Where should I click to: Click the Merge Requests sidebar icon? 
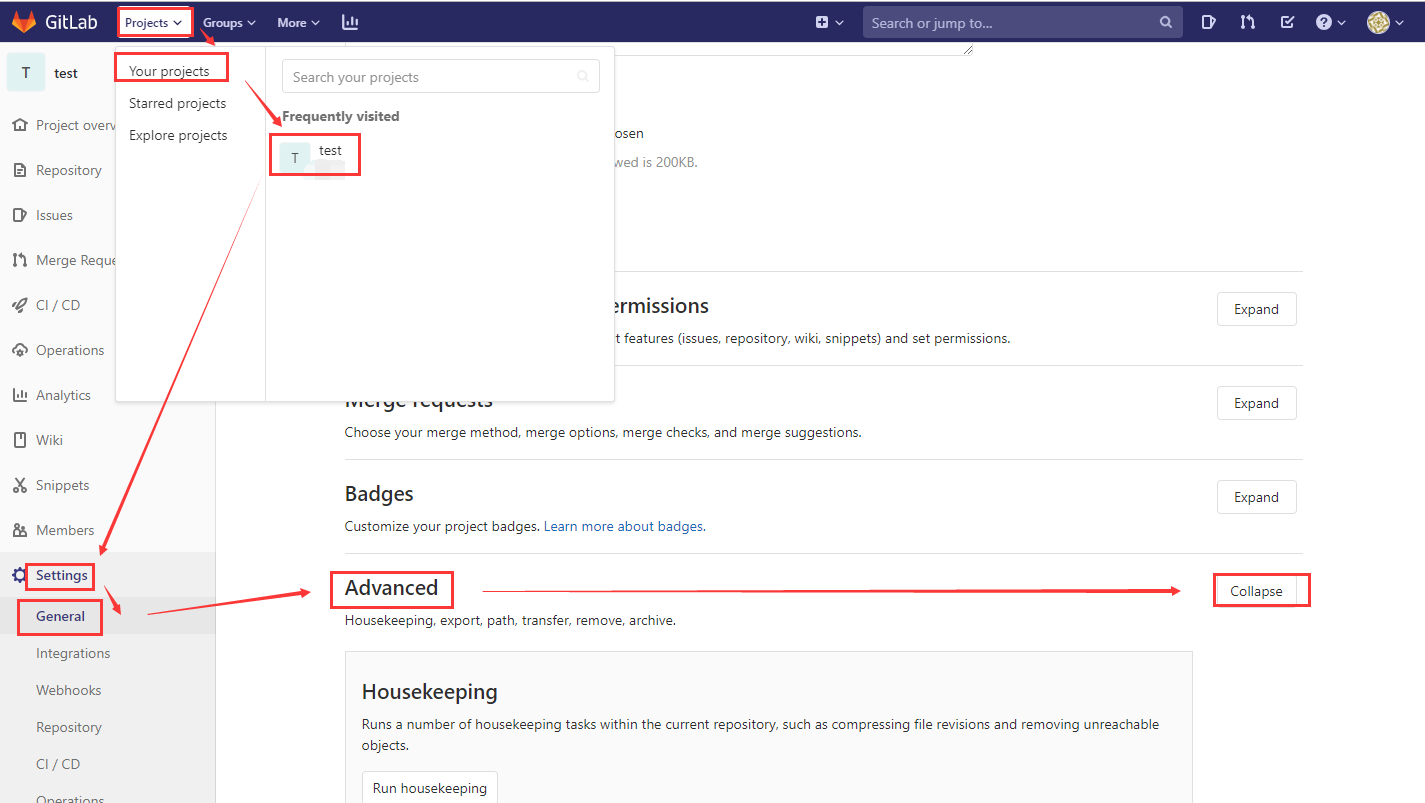19,260
